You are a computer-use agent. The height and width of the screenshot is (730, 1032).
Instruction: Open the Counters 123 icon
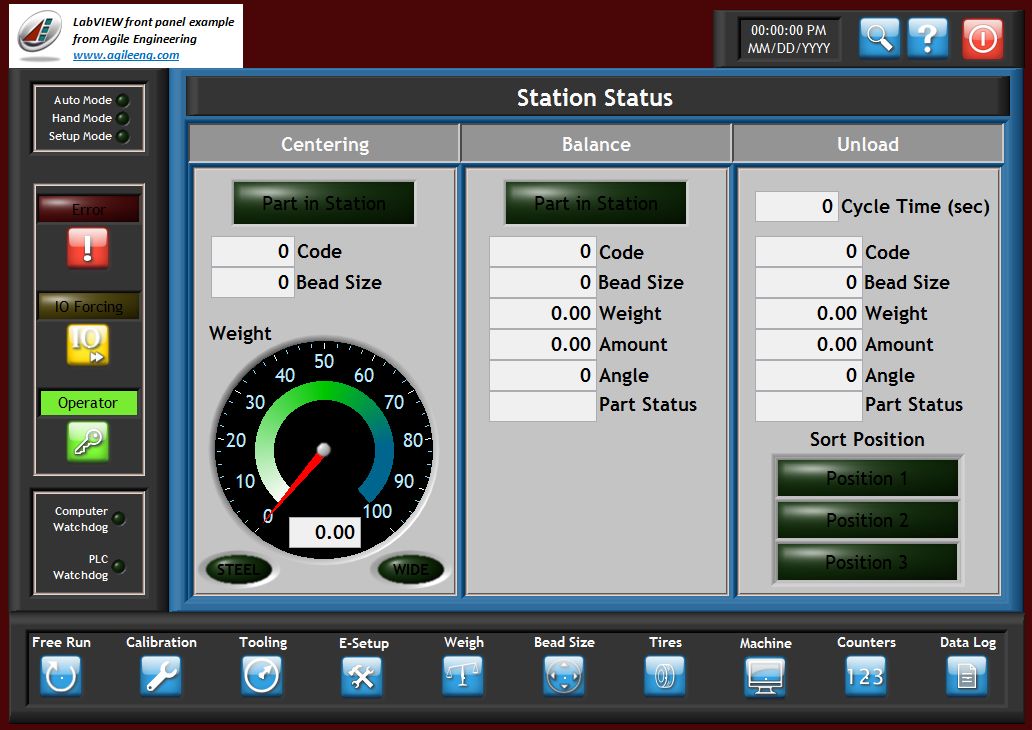pos(866,677)
